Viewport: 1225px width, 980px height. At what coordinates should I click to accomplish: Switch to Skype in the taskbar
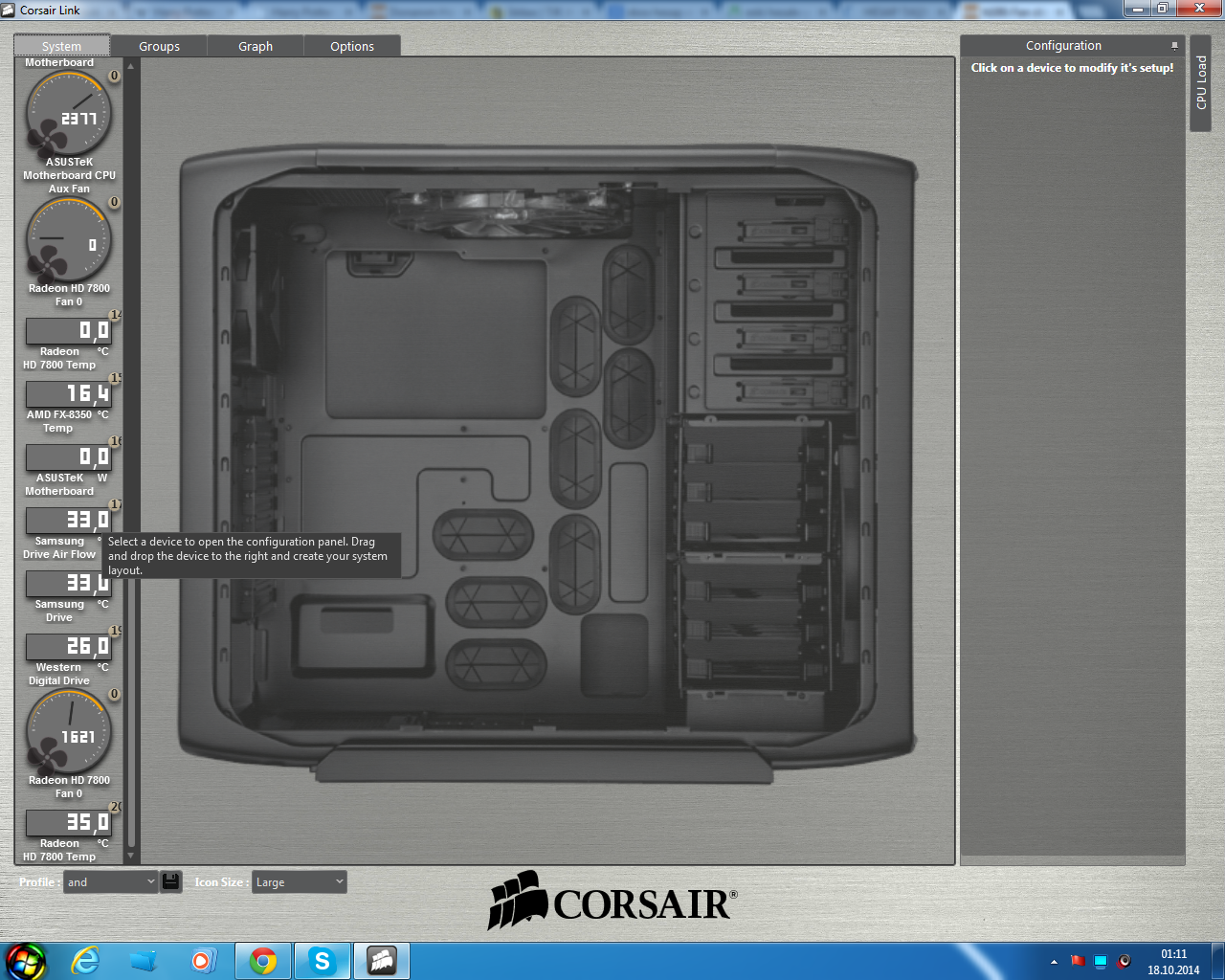(x=323, y=961)
